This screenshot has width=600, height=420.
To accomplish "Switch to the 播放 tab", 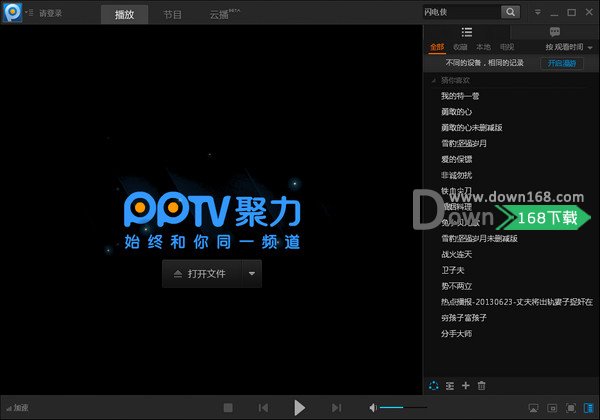I will [124, 15].
